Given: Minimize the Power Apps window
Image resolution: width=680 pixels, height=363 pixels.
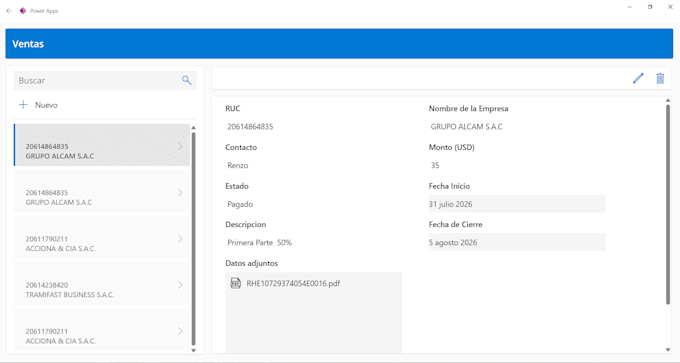Looking at the screenshot, I should (x=630, y=7).
